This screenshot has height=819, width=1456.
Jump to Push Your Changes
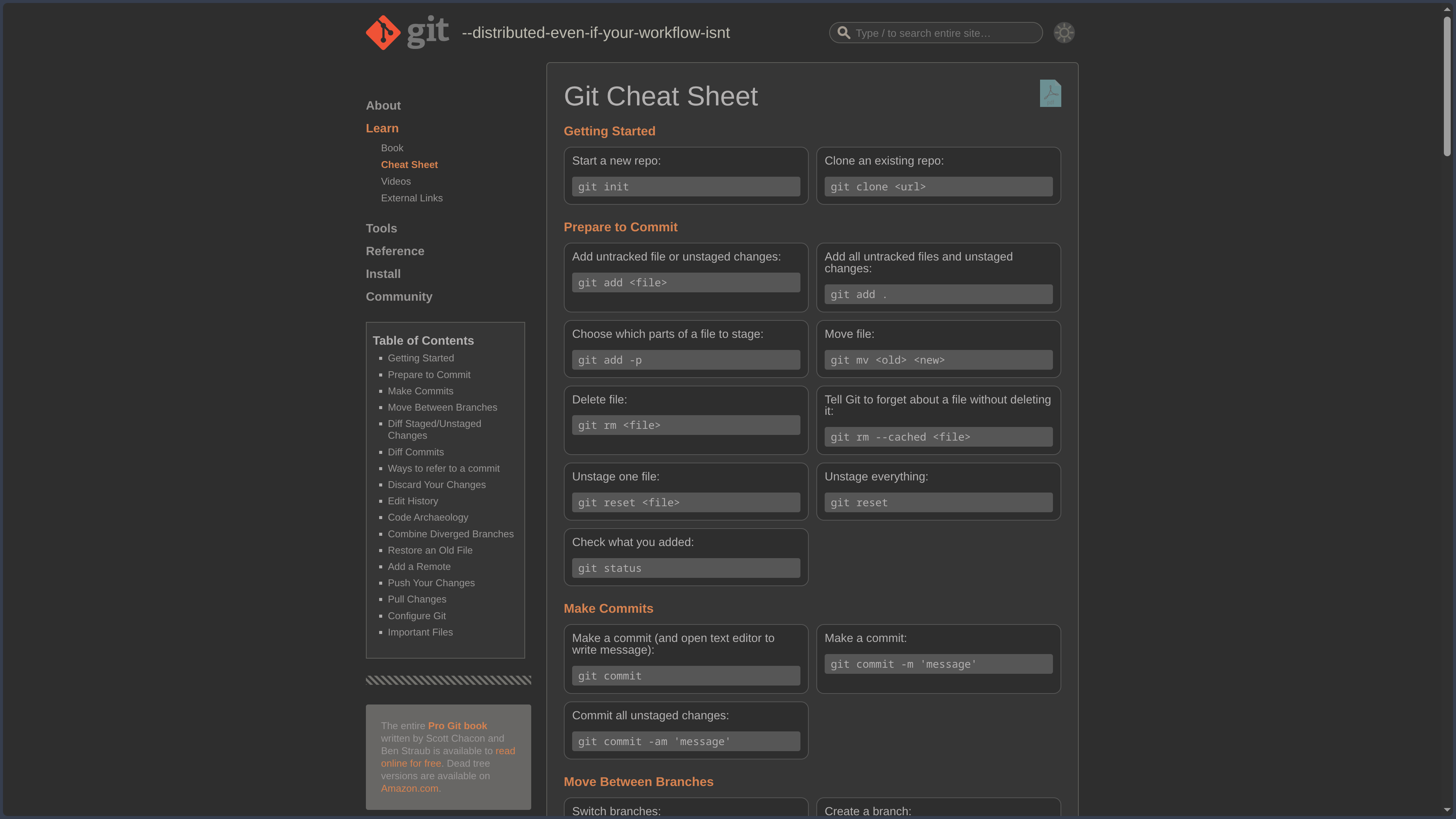tap(431, 583)
